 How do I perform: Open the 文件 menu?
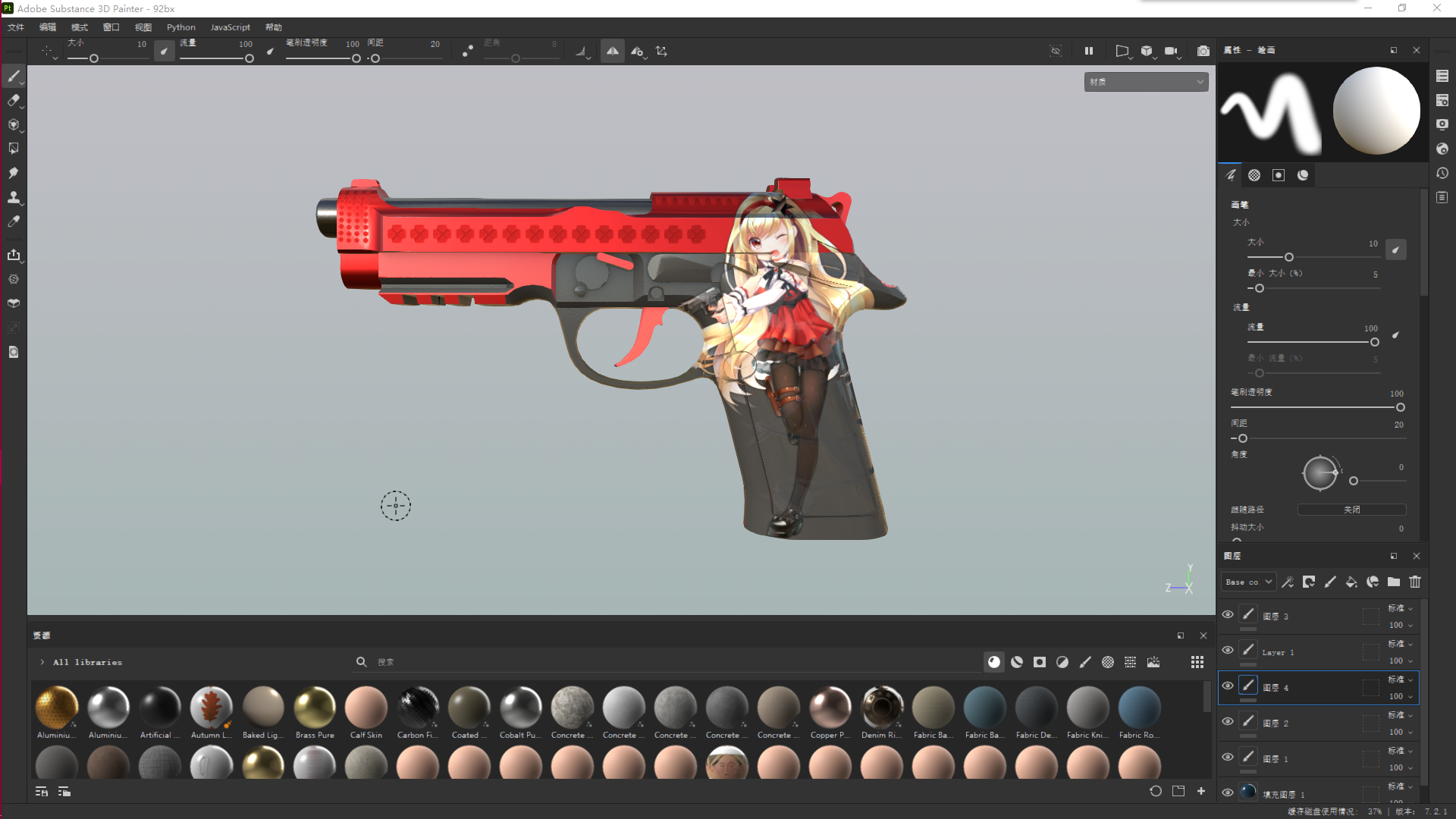tap(16, 27)
